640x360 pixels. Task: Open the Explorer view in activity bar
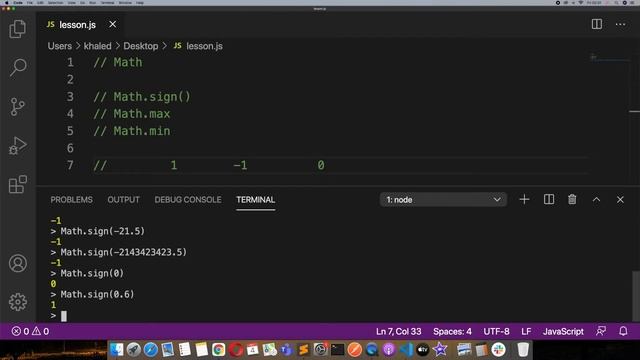[x=18, y=29]
